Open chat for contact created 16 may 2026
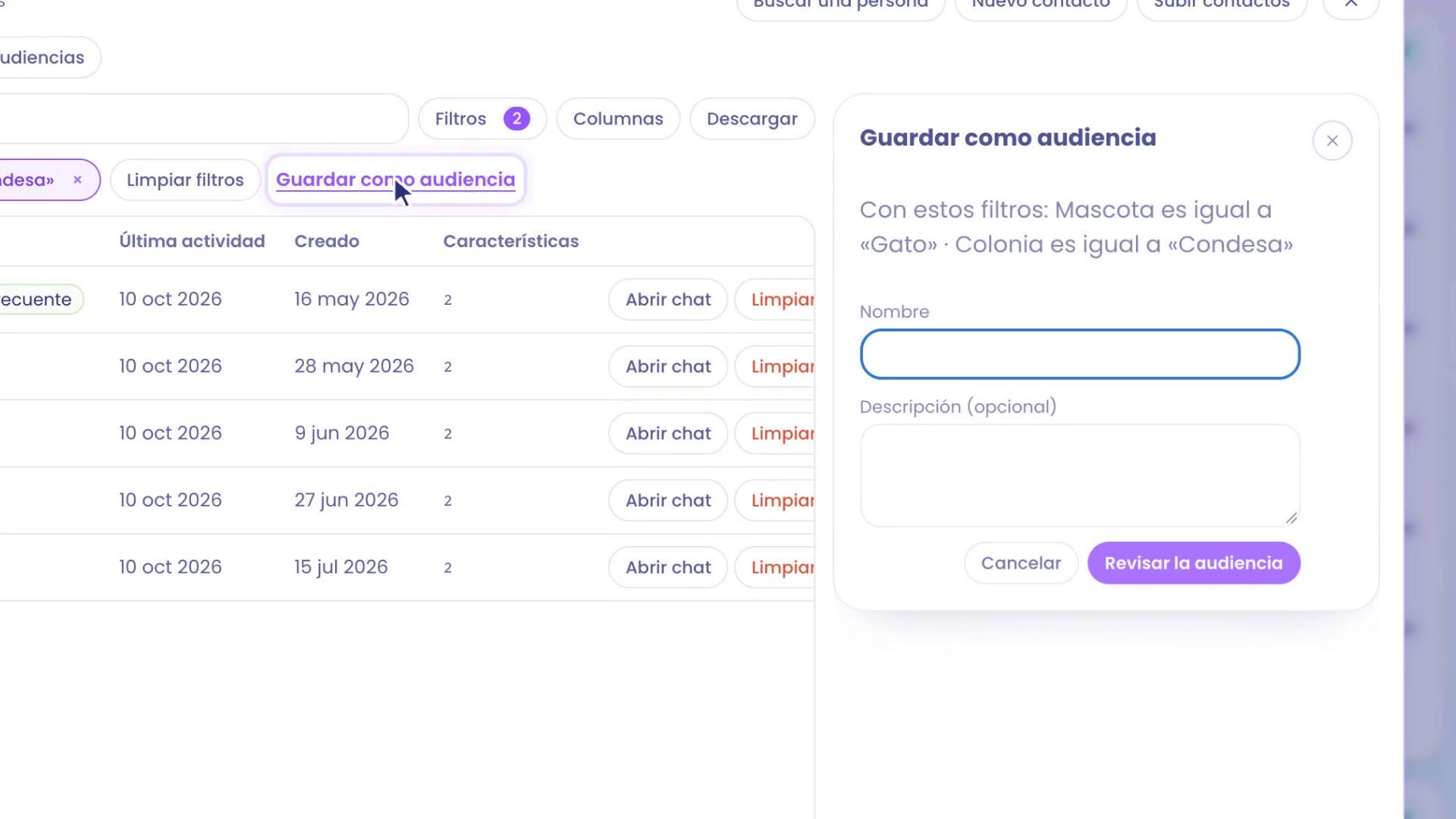This screenshot has height=819, width=1456. (x=668, y=300)
